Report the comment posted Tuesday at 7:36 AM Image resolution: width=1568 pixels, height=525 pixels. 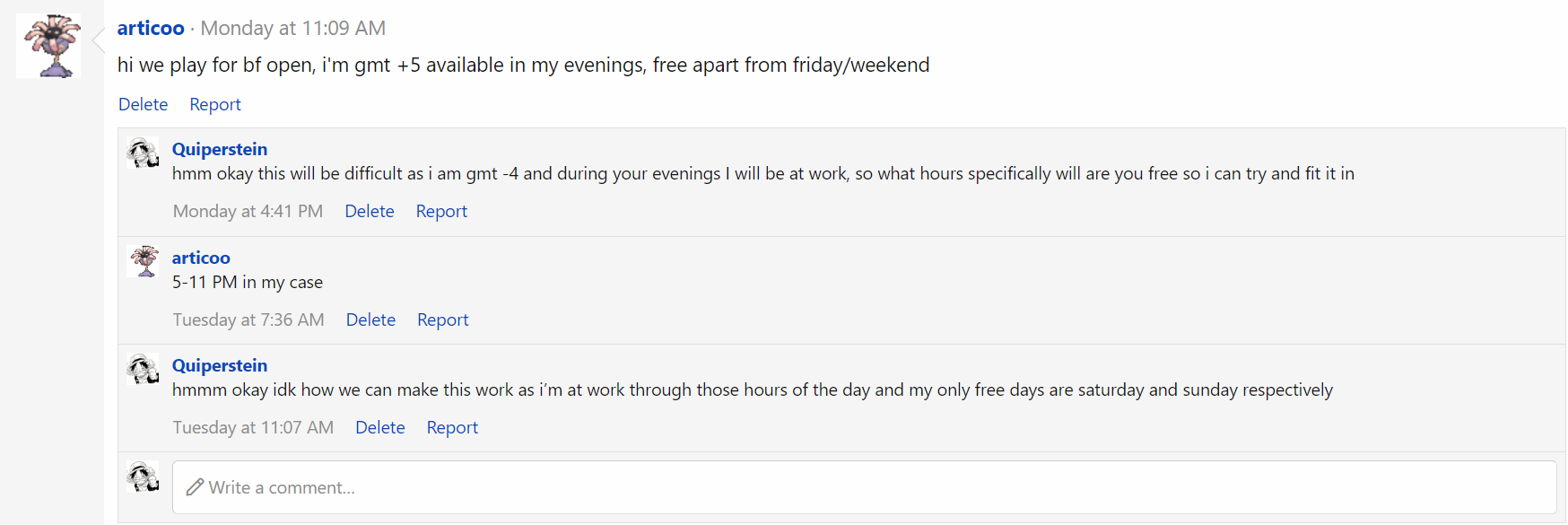tap(443, 319)
